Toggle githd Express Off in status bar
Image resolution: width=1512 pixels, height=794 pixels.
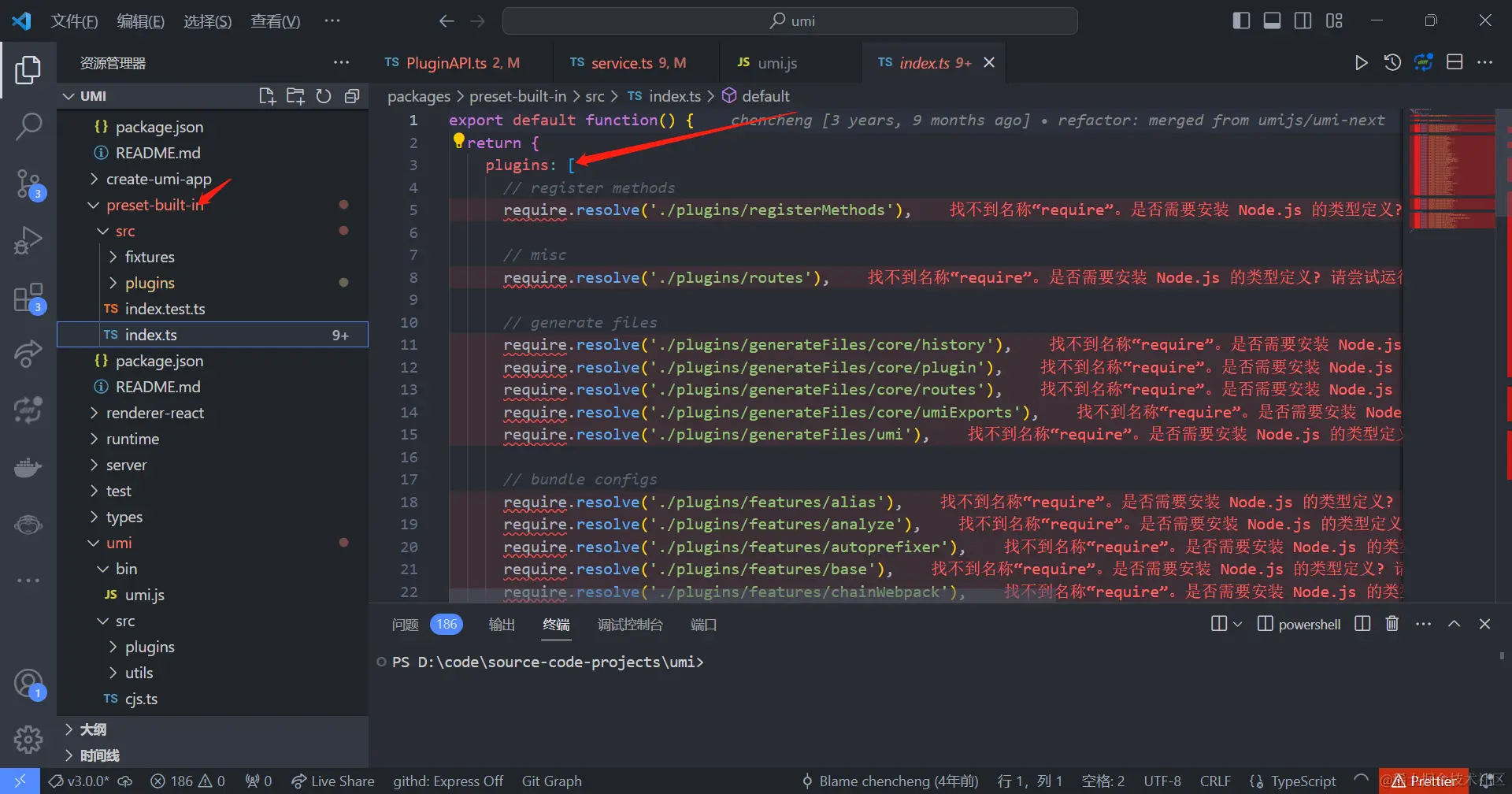[448, 781]
